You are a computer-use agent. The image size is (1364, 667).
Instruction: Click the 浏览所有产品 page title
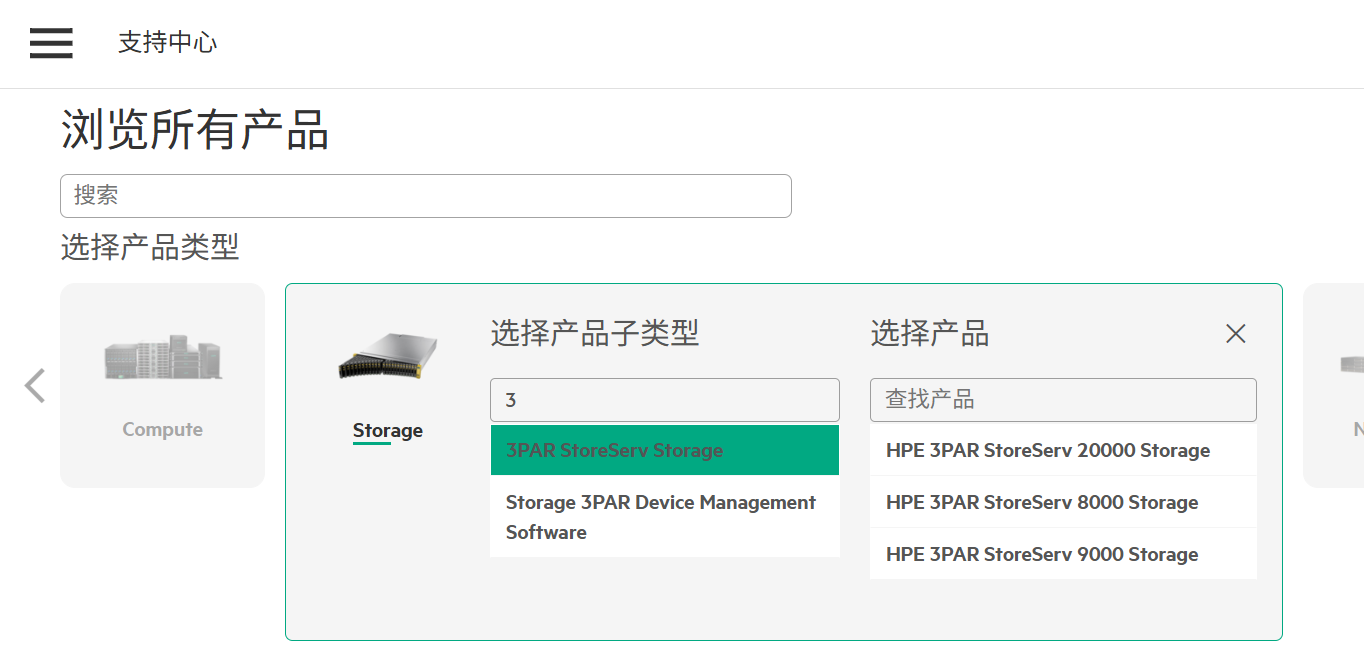pos(195,130)
